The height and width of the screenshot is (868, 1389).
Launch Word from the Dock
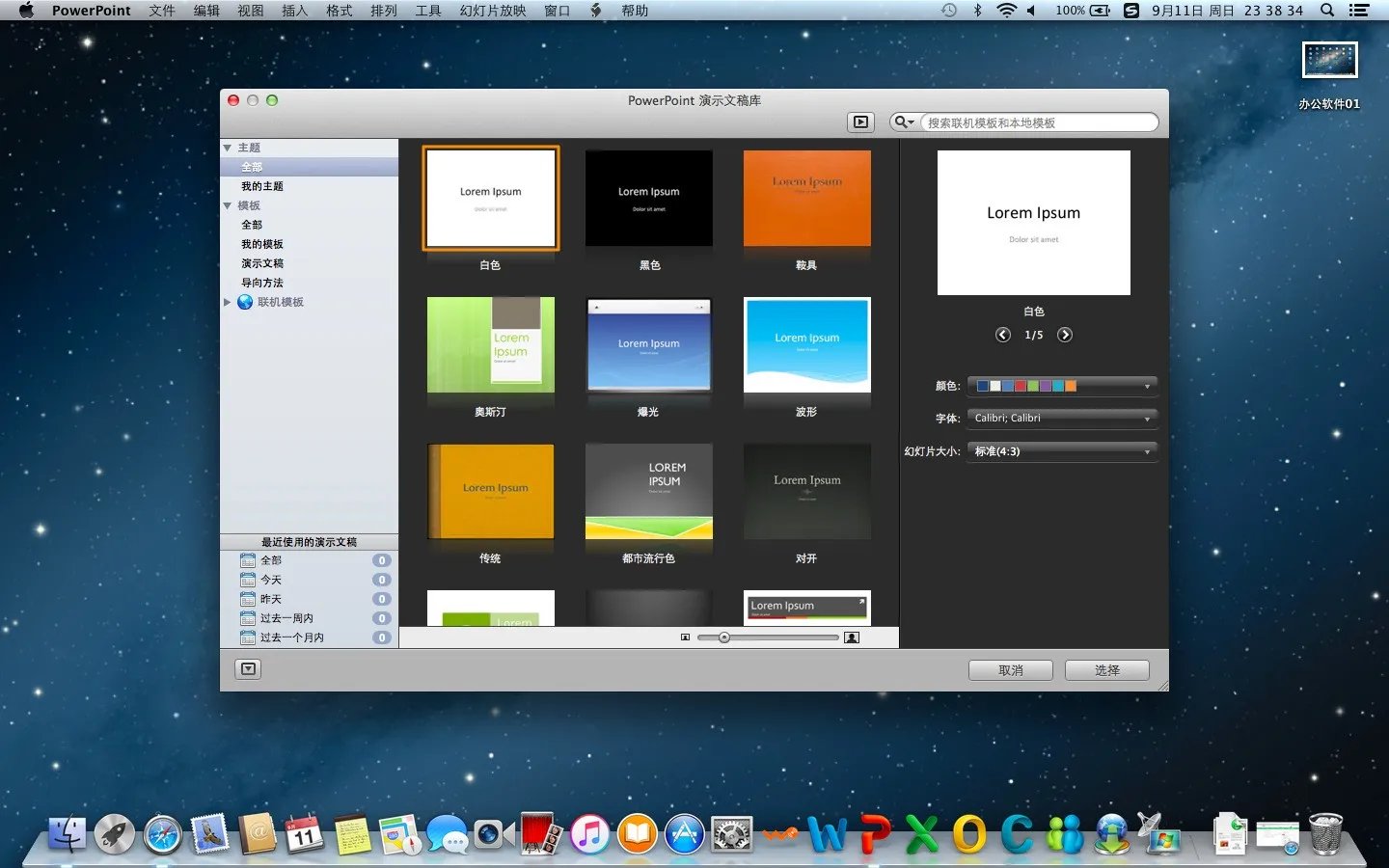827,832
